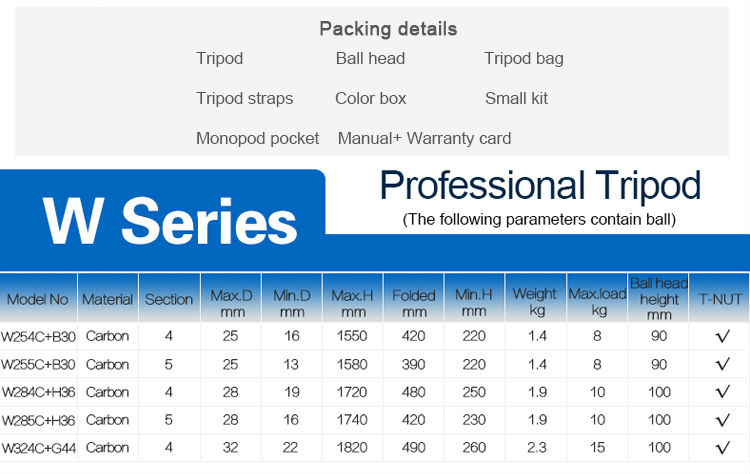Select the Ball head height column header
Image resolution: width=750 pixels, height=474 pixels.
click(x=659, y=299)
